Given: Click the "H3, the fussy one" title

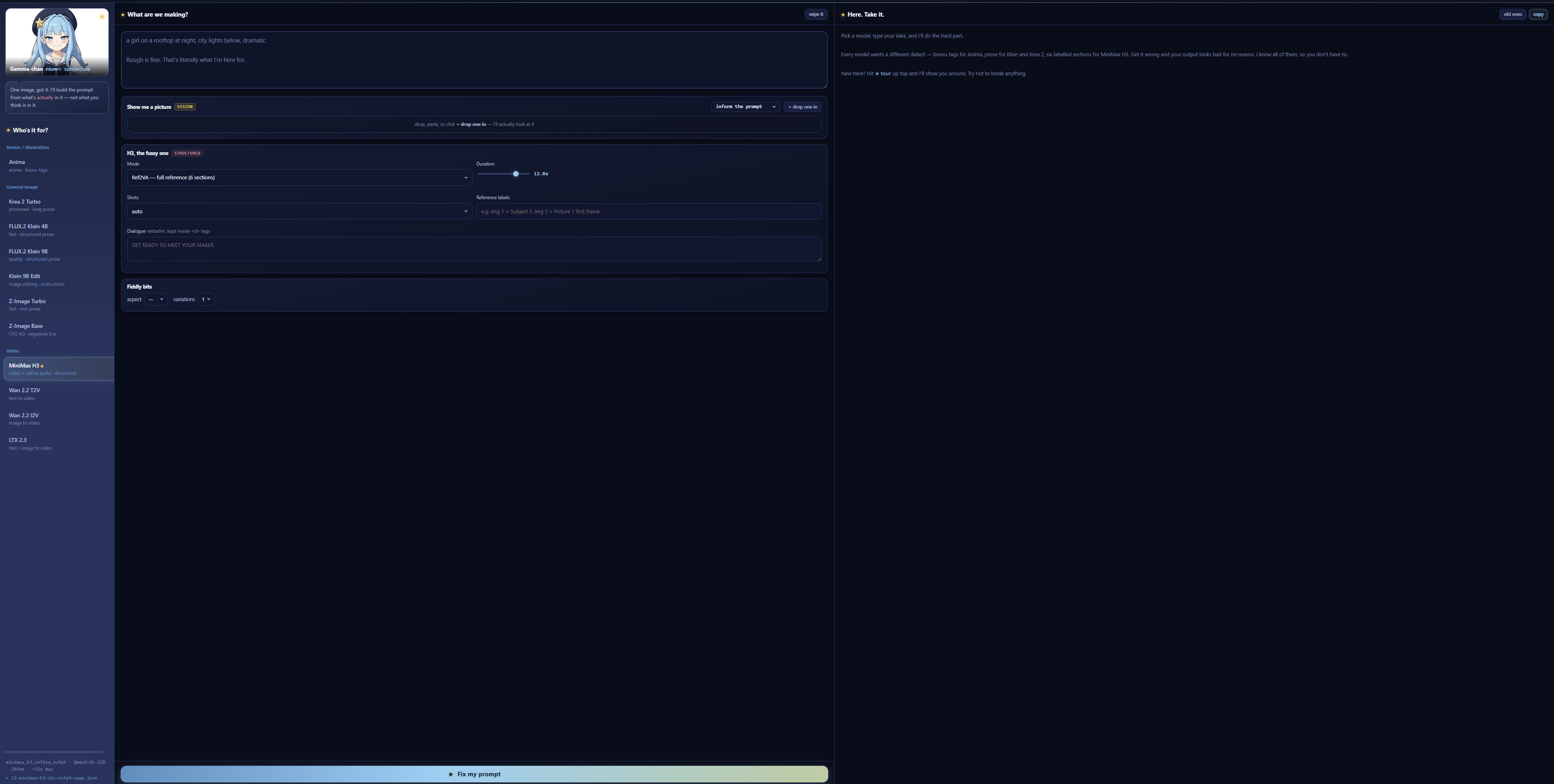Looking at the screenshot, I should coord(148,153).
